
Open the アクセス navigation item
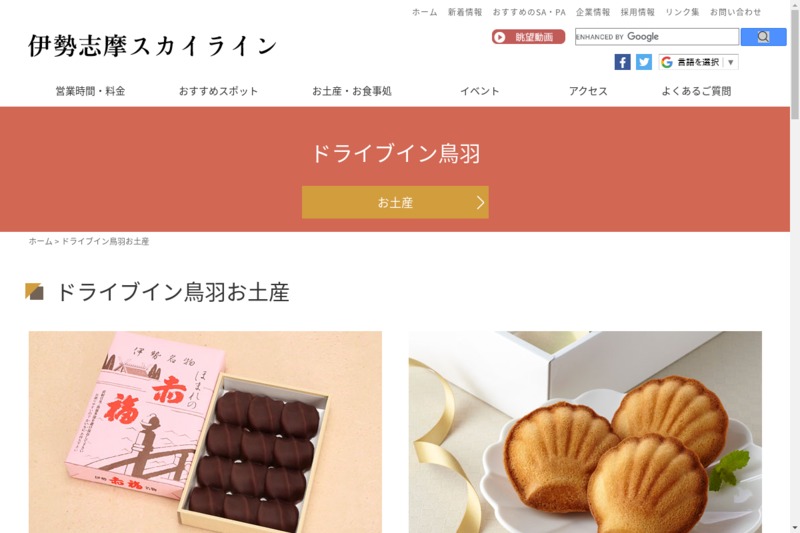[x=588, y=91]
